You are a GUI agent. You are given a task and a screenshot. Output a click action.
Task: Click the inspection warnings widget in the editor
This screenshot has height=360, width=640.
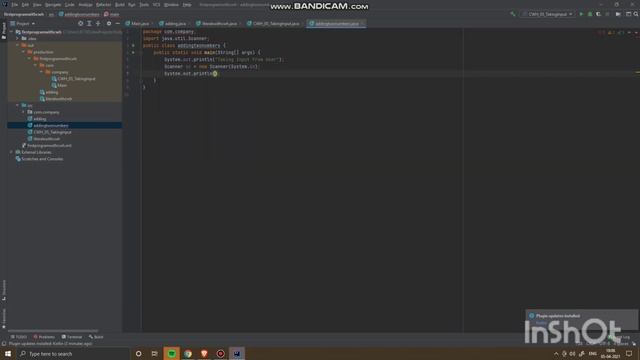click(x=611, y=32)
